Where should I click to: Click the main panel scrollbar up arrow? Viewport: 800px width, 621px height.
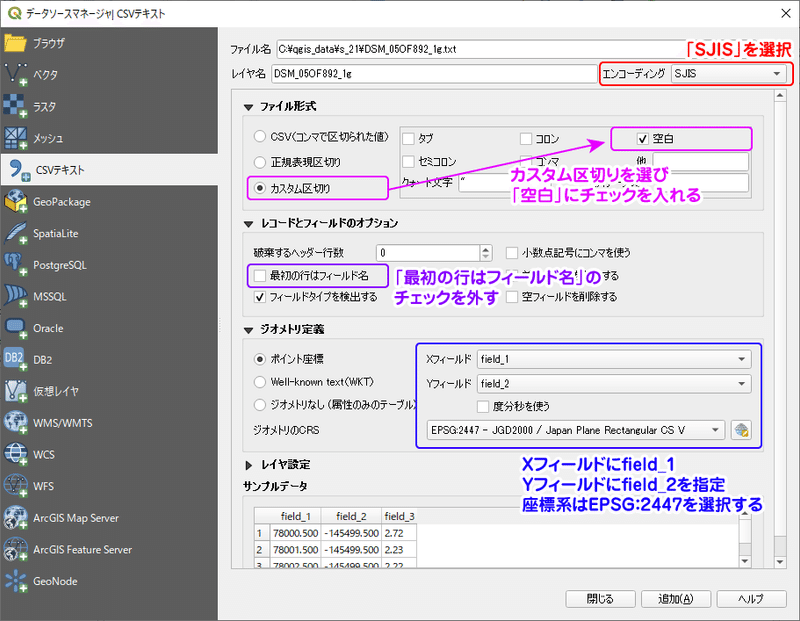[779, 95]
